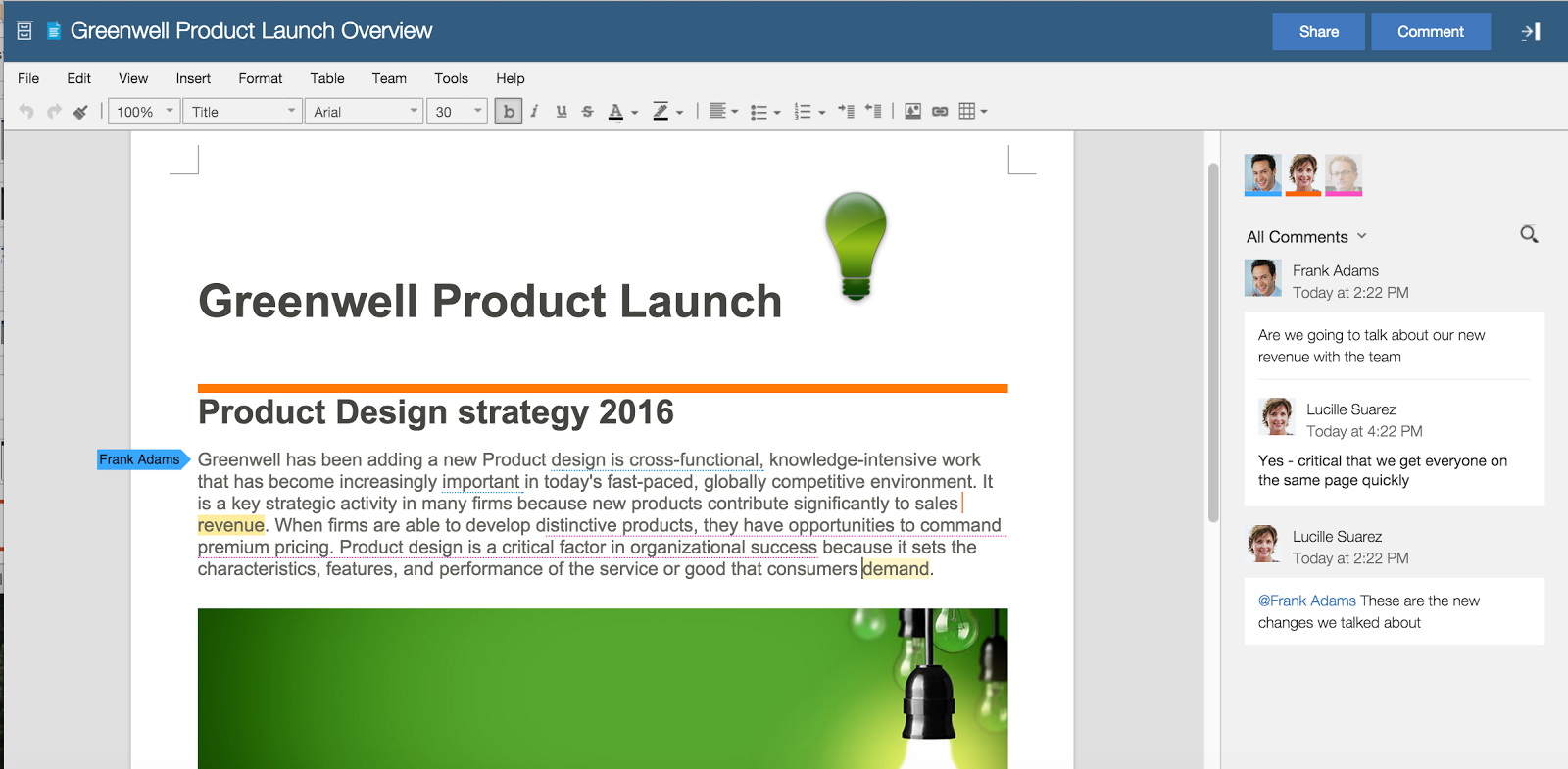Screen dimensions: 1568x769
Task: Click Frank Adams avatar in comment thread
Action: click(x=1262, y=278)
